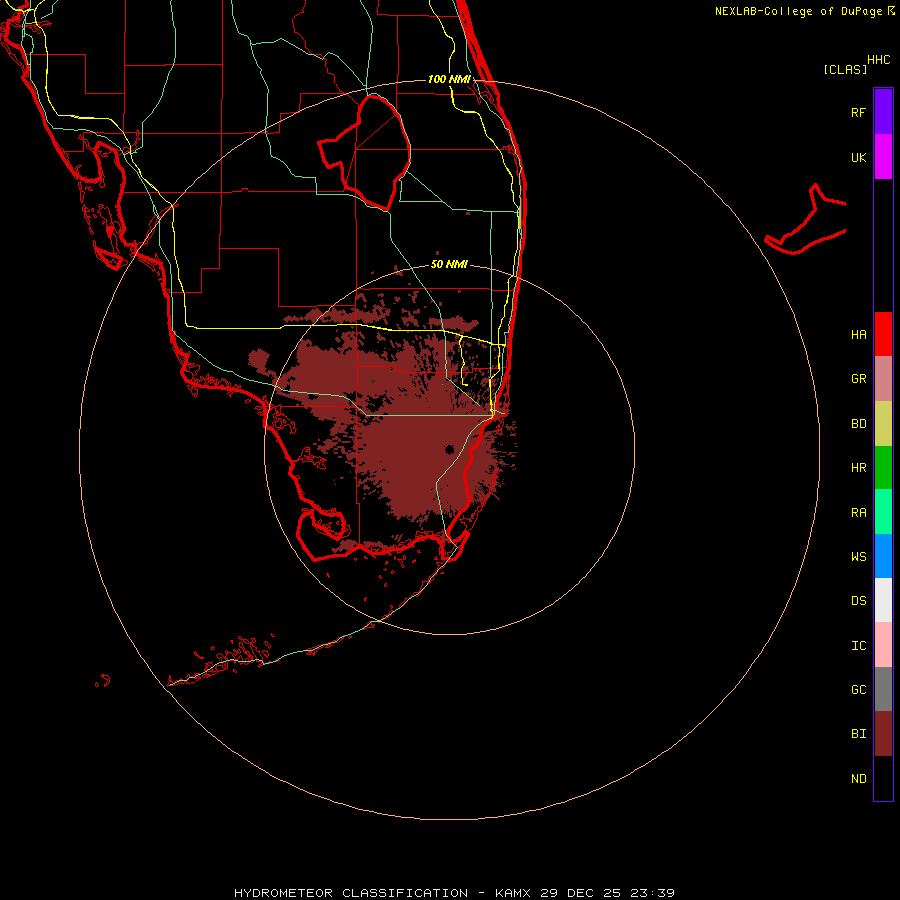Click the IC legend label

(x=858, y=646)
